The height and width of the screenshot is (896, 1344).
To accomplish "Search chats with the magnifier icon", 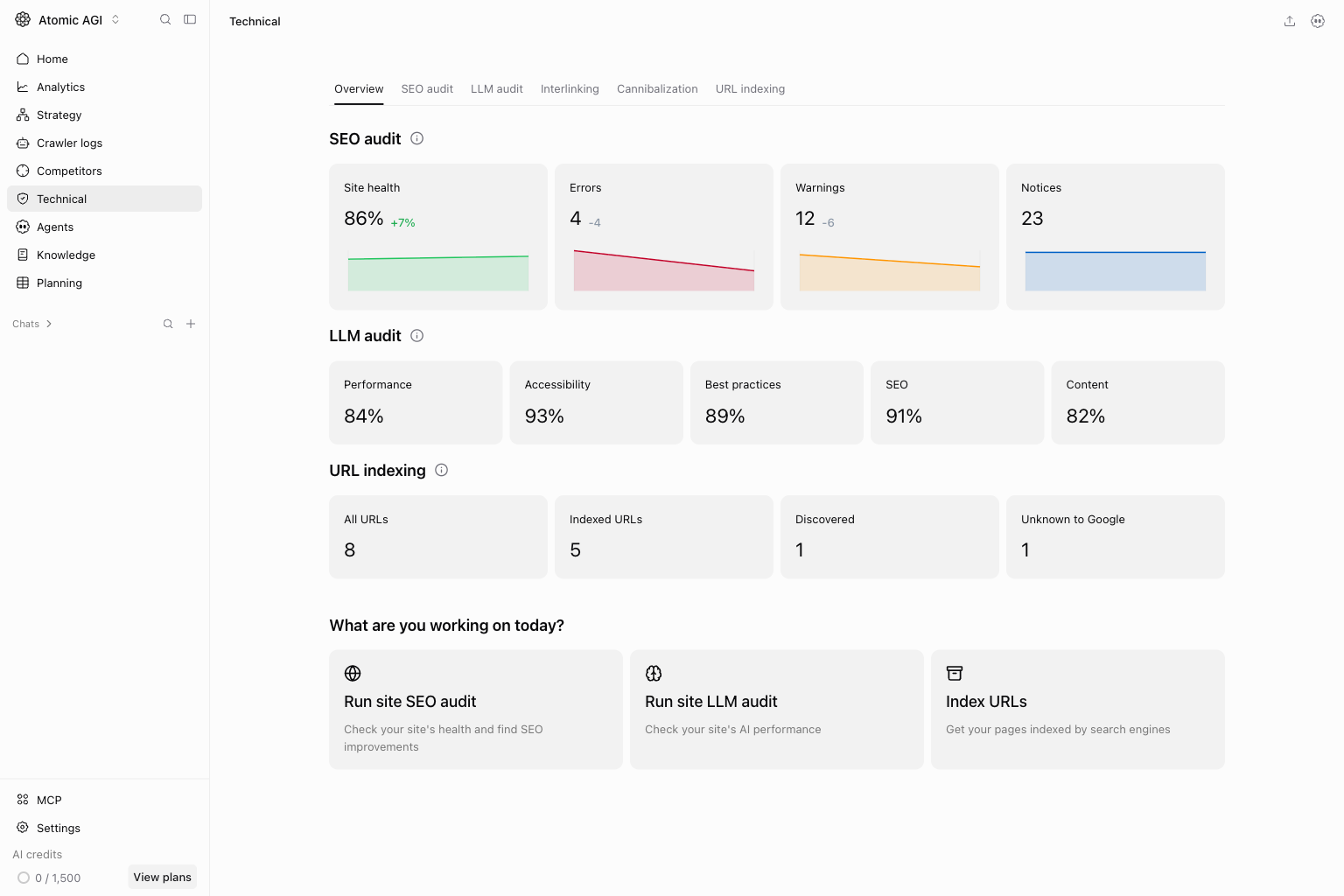I will tap(168, 324).
